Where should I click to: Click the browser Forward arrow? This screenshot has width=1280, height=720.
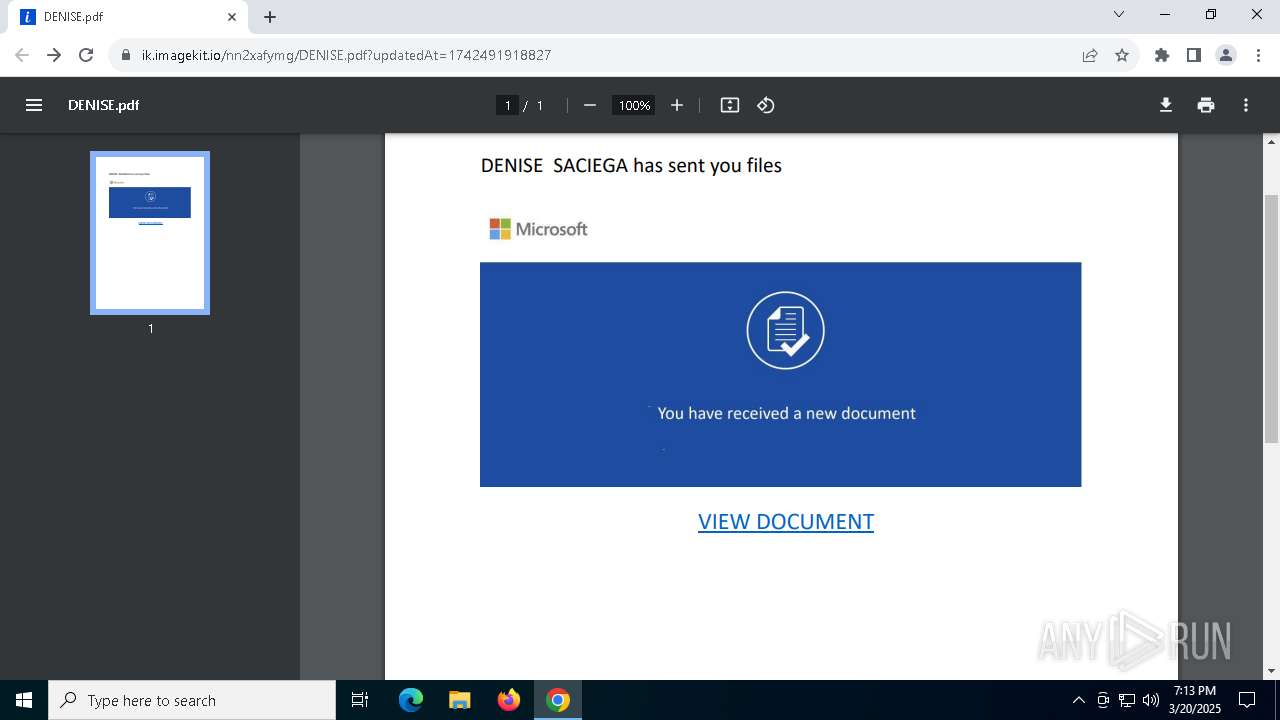point(54,55)
